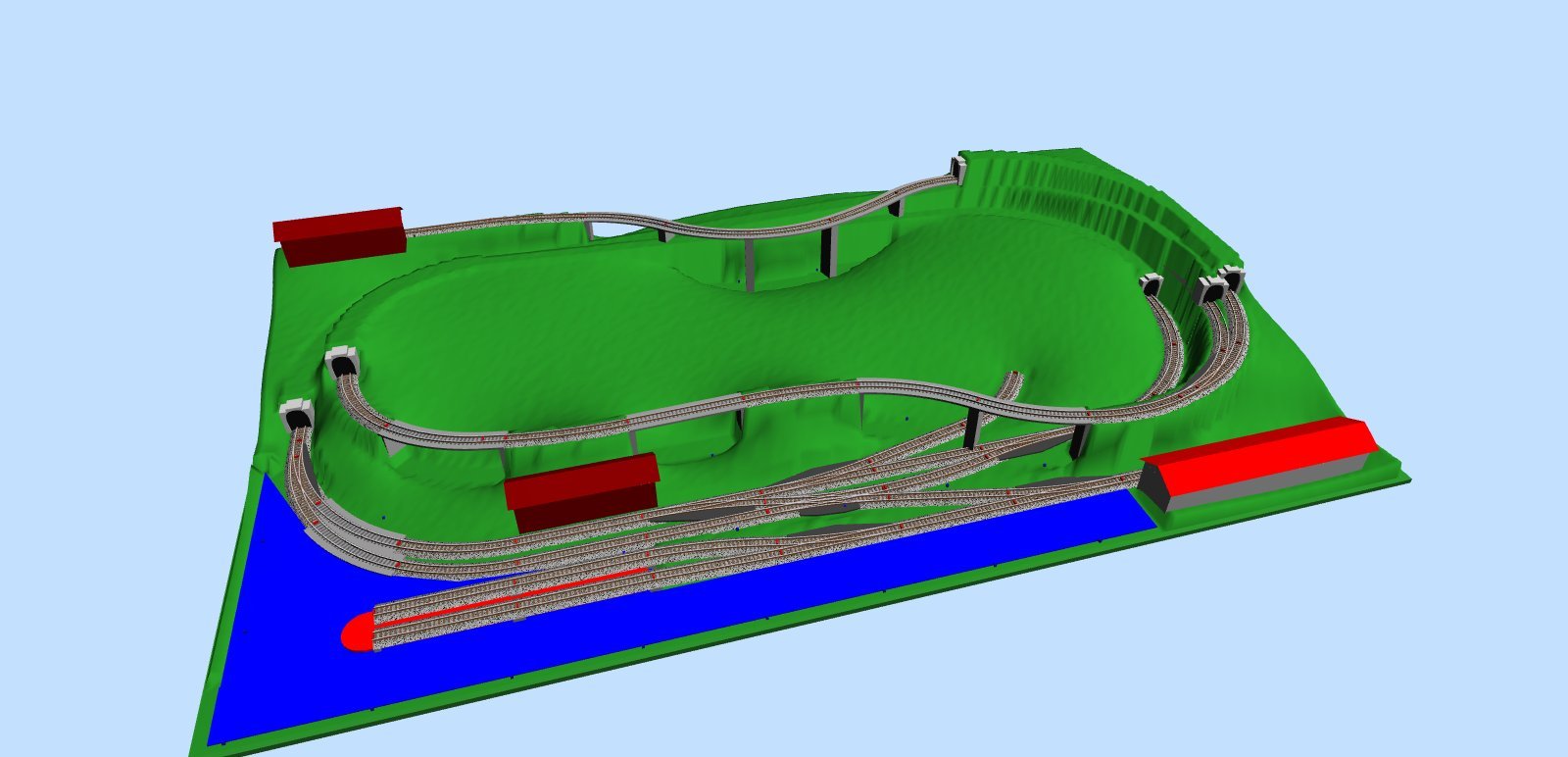
Task: Click the leftmost of three right-side tunnel portals
Action: coord(1151,285)
